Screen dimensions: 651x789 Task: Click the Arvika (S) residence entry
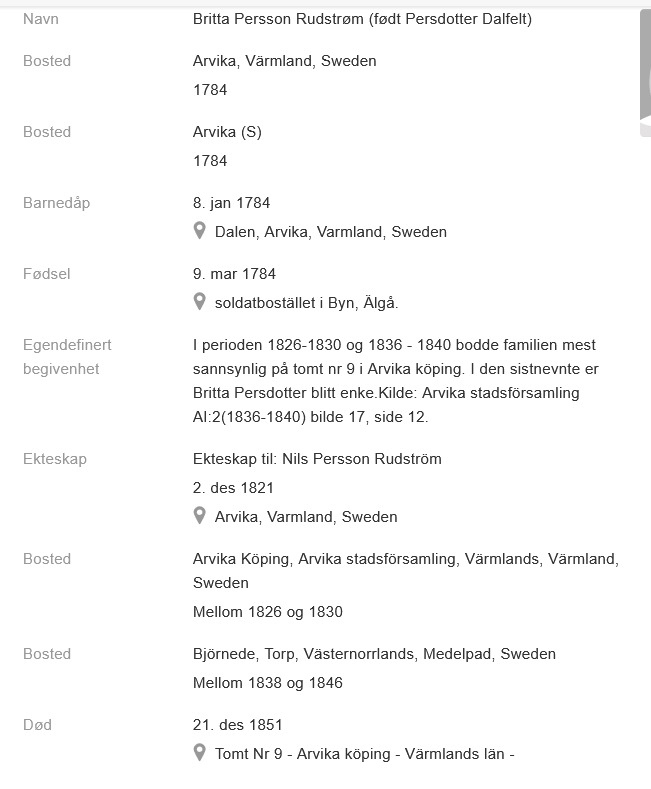click(227, 132)
